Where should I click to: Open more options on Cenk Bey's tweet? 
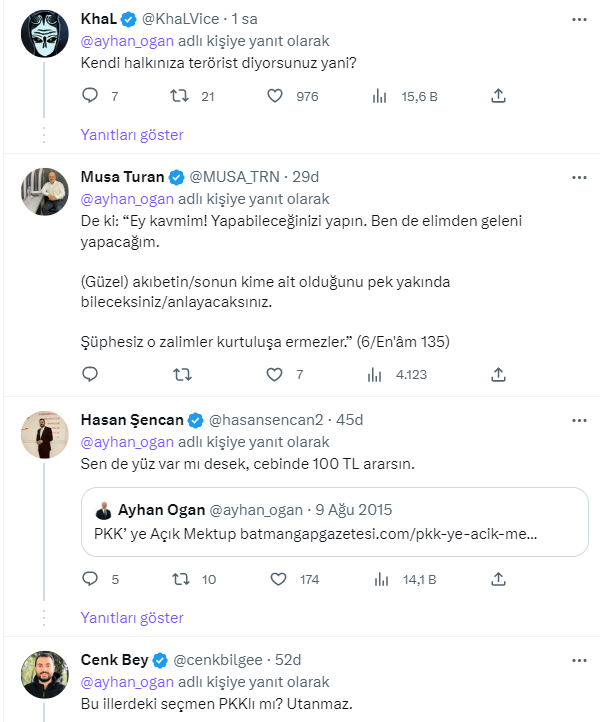pyautogui.click(x=579, y=660)
